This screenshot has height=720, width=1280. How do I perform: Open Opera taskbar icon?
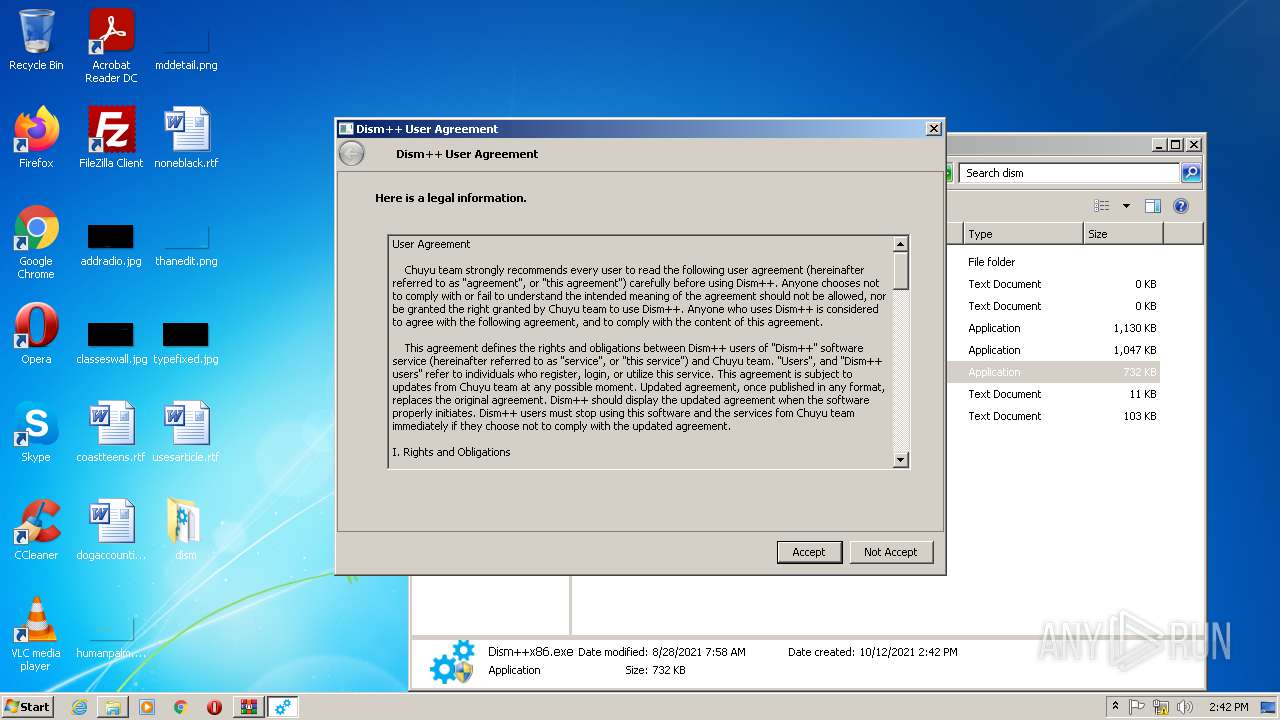(214, 707)
